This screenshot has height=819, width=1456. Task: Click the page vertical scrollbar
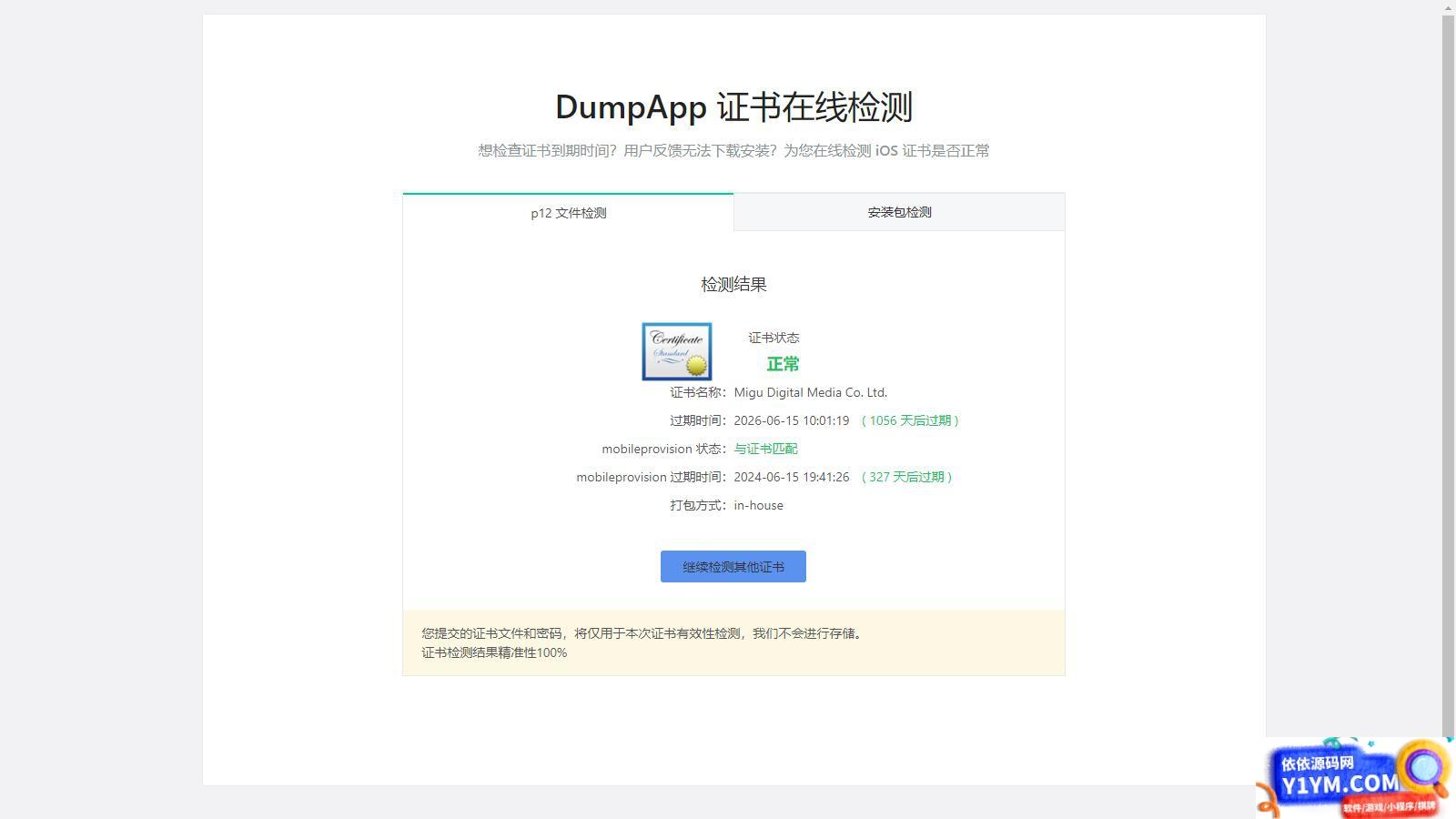tap(1449, 375)
